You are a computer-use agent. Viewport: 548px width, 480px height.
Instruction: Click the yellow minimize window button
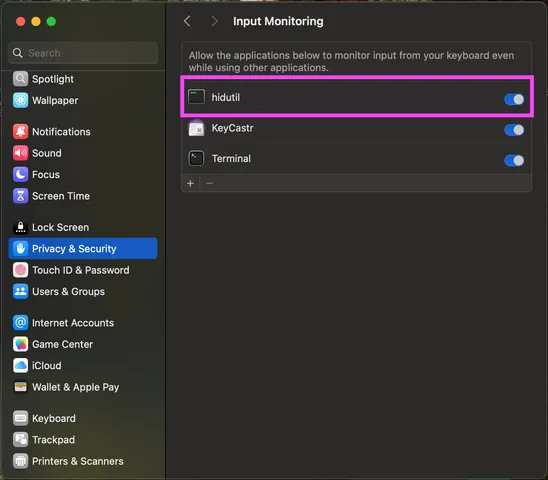pyautogui.click(x=36, y=21)
